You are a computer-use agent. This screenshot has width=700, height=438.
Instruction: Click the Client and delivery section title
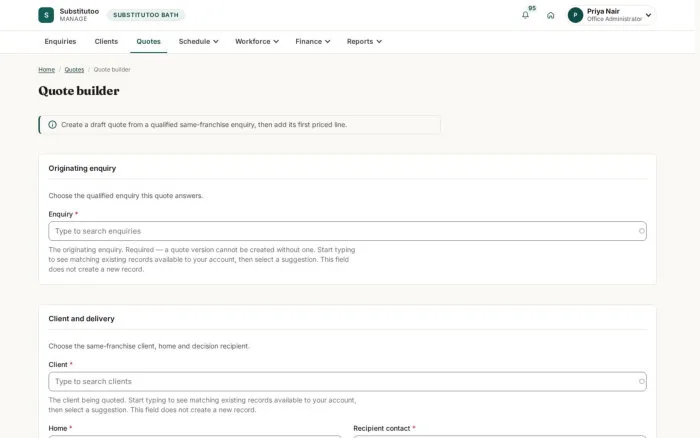coord(81,319)
